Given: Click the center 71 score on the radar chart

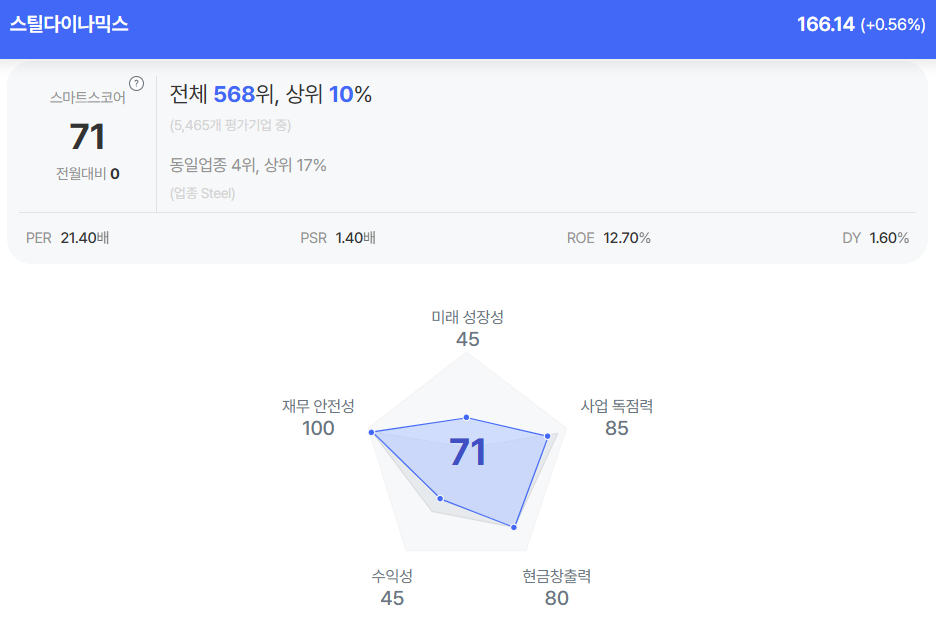Looking at the screenshot, I should 467,453.
